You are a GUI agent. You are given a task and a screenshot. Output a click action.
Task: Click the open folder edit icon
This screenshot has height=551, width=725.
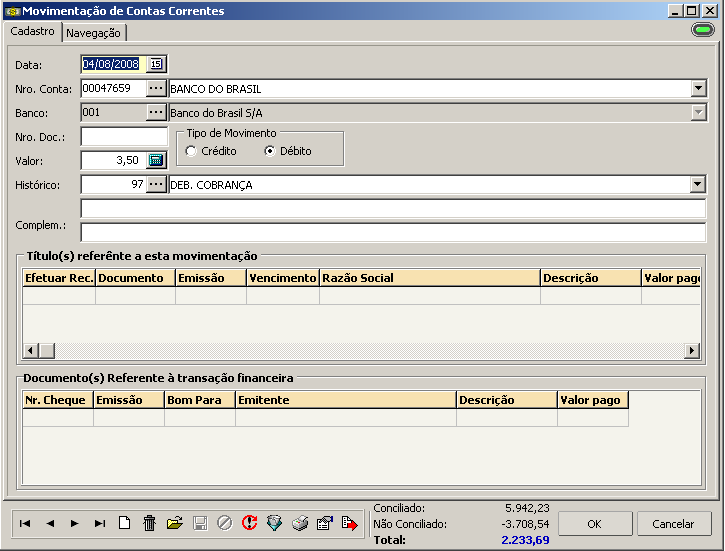pos(175,523)
